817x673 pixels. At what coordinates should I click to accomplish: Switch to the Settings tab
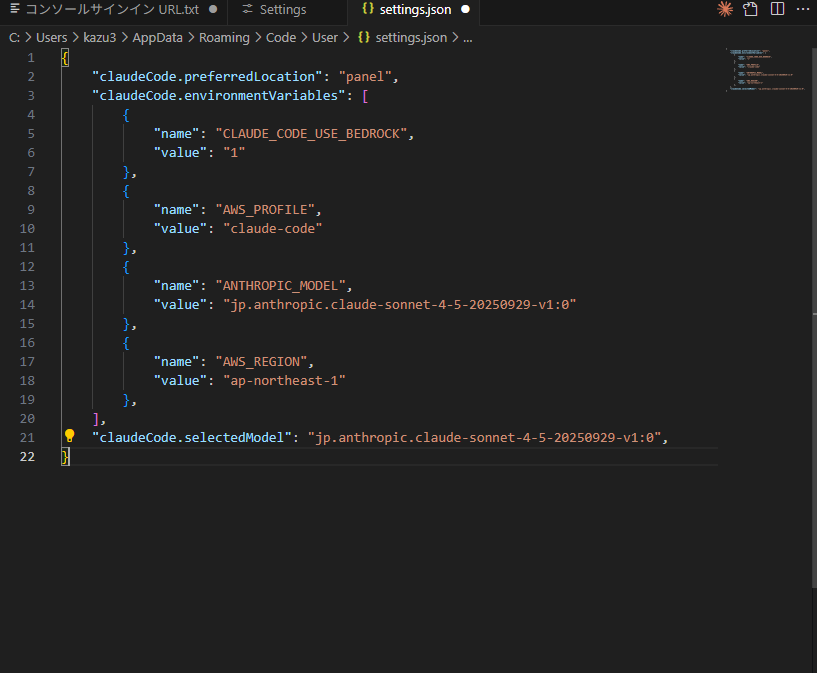click(285, 9)
